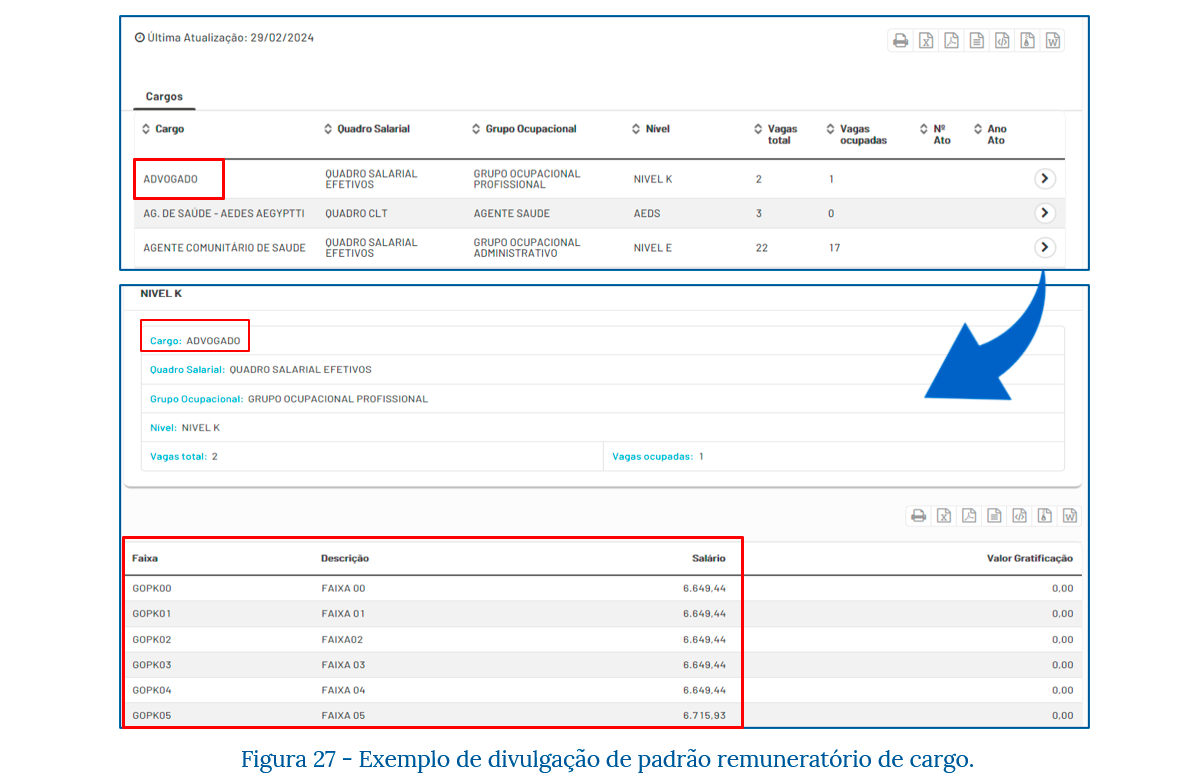Print the salary Faixa table
The width and height of the screenshot is (1202, 775).
pos(918,516)
